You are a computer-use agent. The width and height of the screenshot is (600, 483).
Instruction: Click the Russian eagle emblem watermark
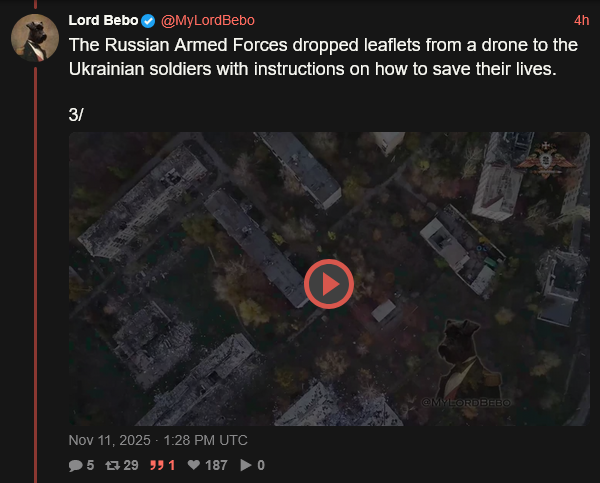click(546, 159)
